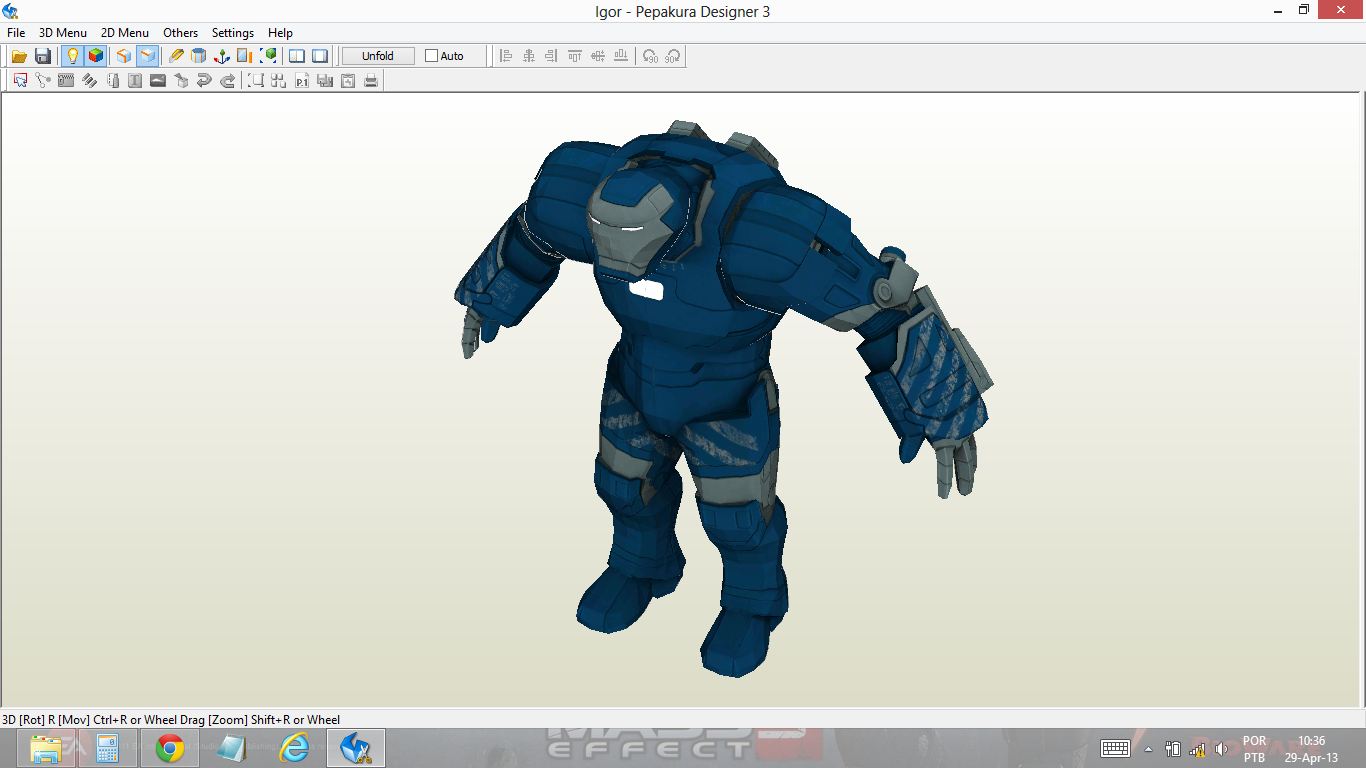Open the touch keyboard from the tray

point(1115,749)
